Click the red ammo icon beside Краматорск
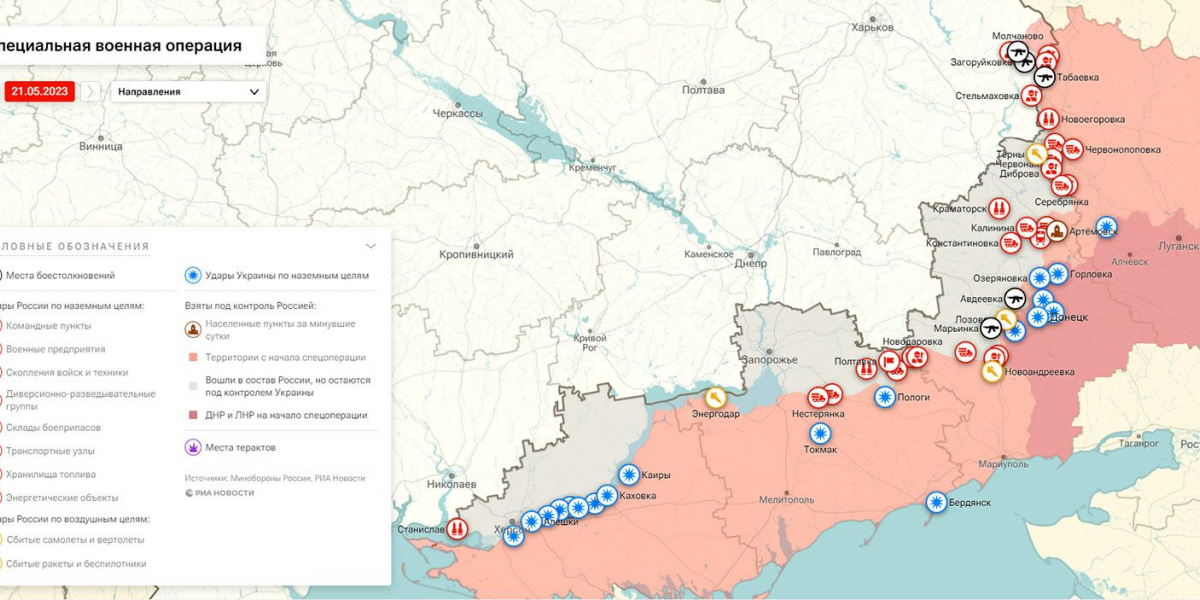The image size is (1200, 600). tap(999, 209)
